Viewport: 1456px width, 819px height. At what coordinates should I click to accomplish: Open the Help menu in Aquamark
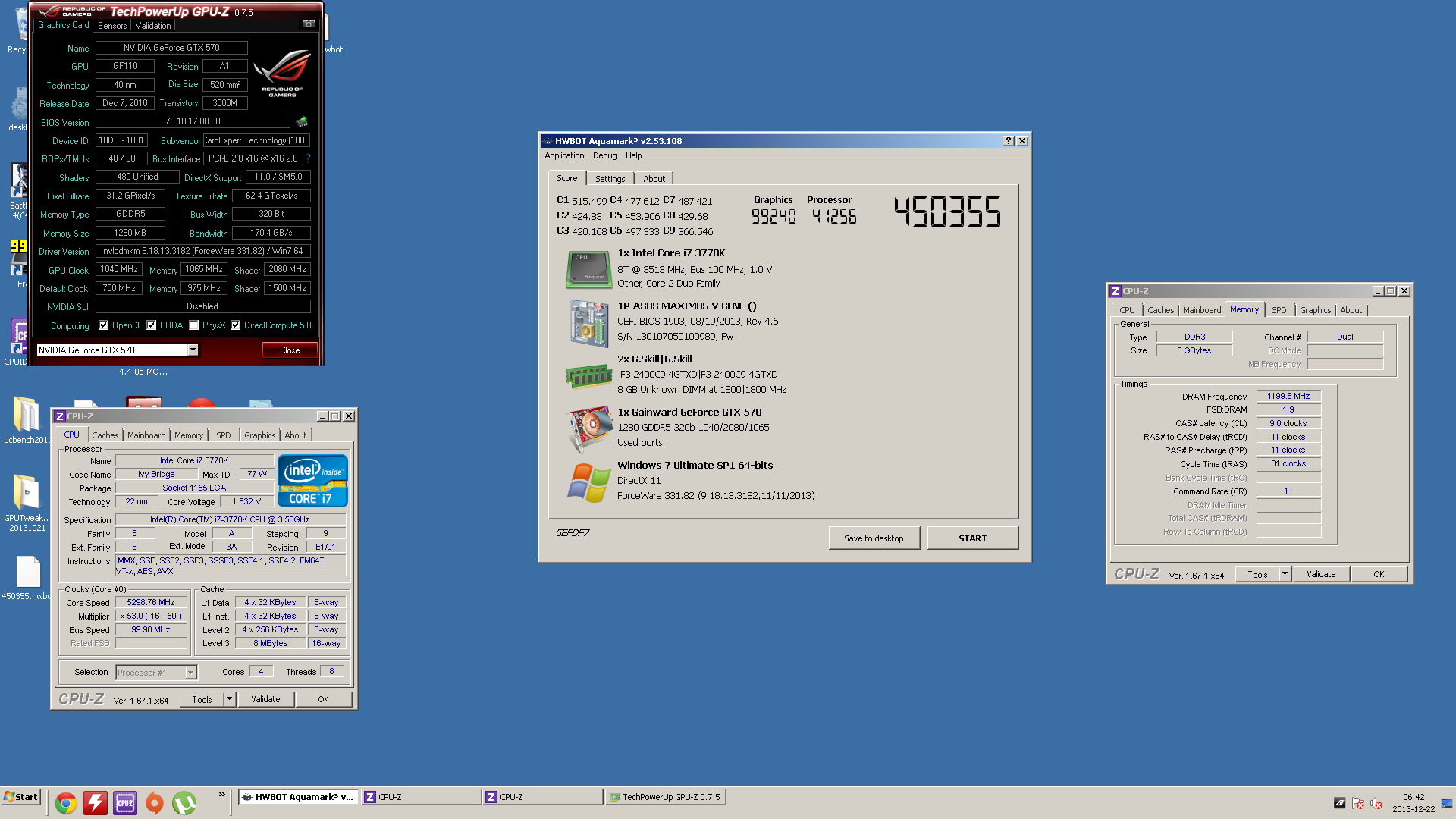click(633, 155)
